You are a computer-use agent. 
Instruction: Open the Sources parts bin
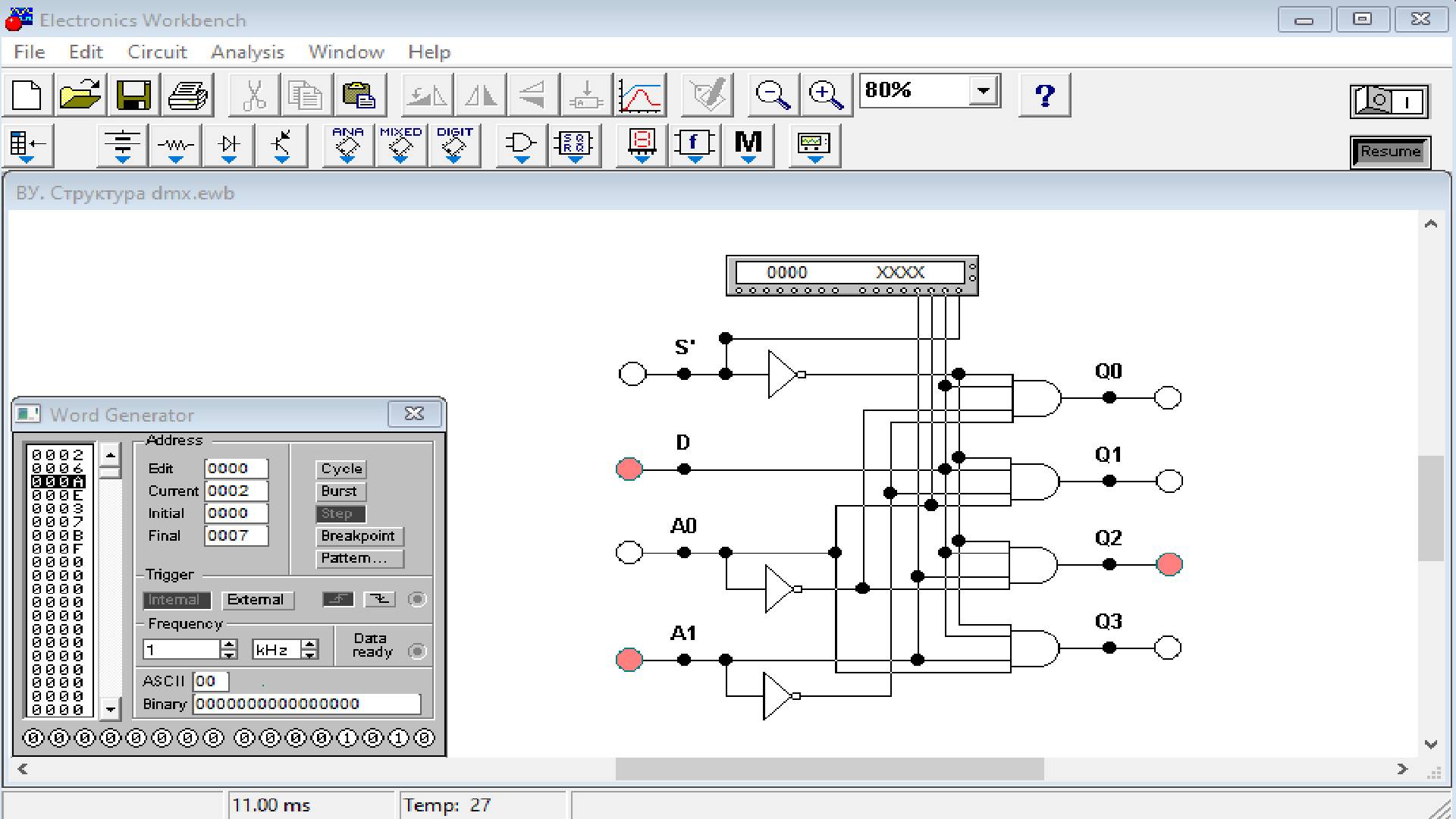(x=122, y=144)
